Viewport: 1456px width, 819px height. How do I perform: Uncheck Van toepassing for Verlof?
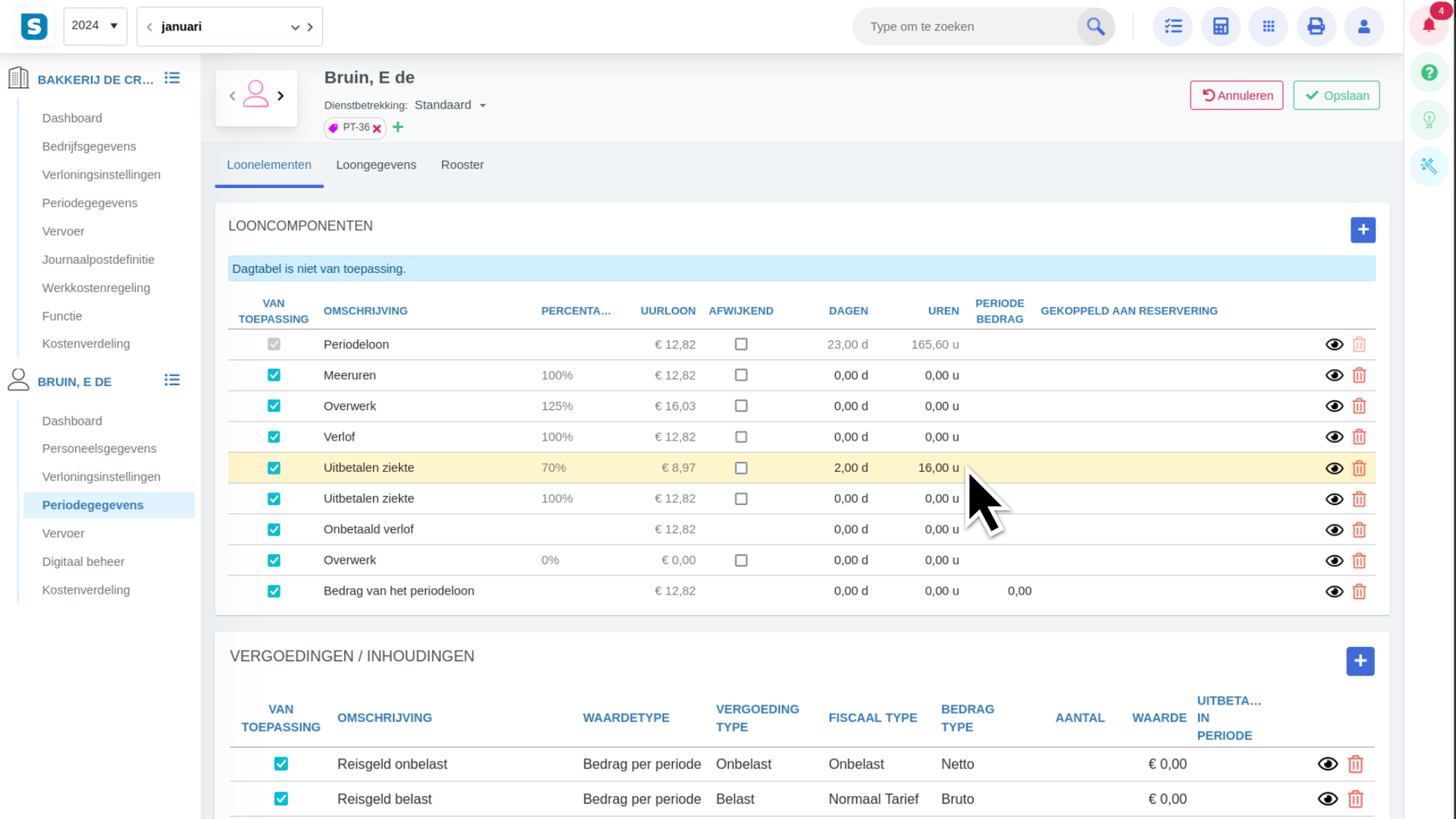click(x=273, y=437)
